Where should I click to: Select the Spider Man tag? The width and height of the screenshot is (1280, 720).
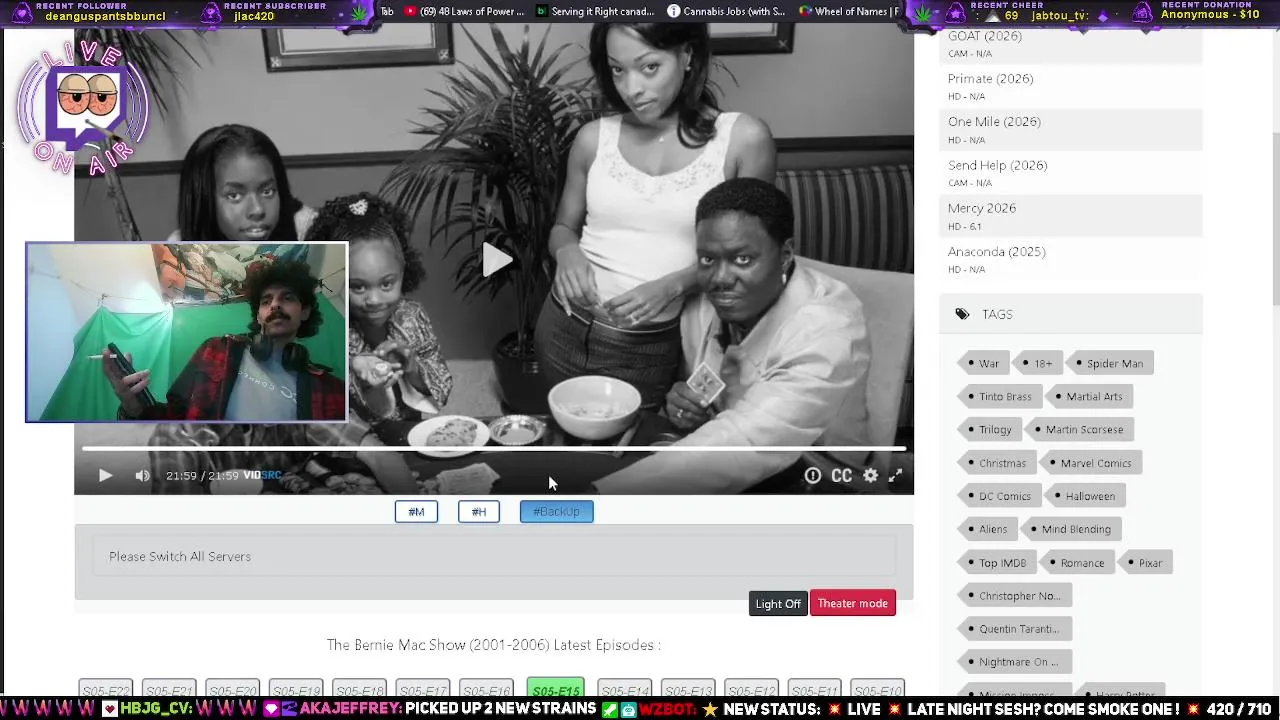coord(1110,363)
